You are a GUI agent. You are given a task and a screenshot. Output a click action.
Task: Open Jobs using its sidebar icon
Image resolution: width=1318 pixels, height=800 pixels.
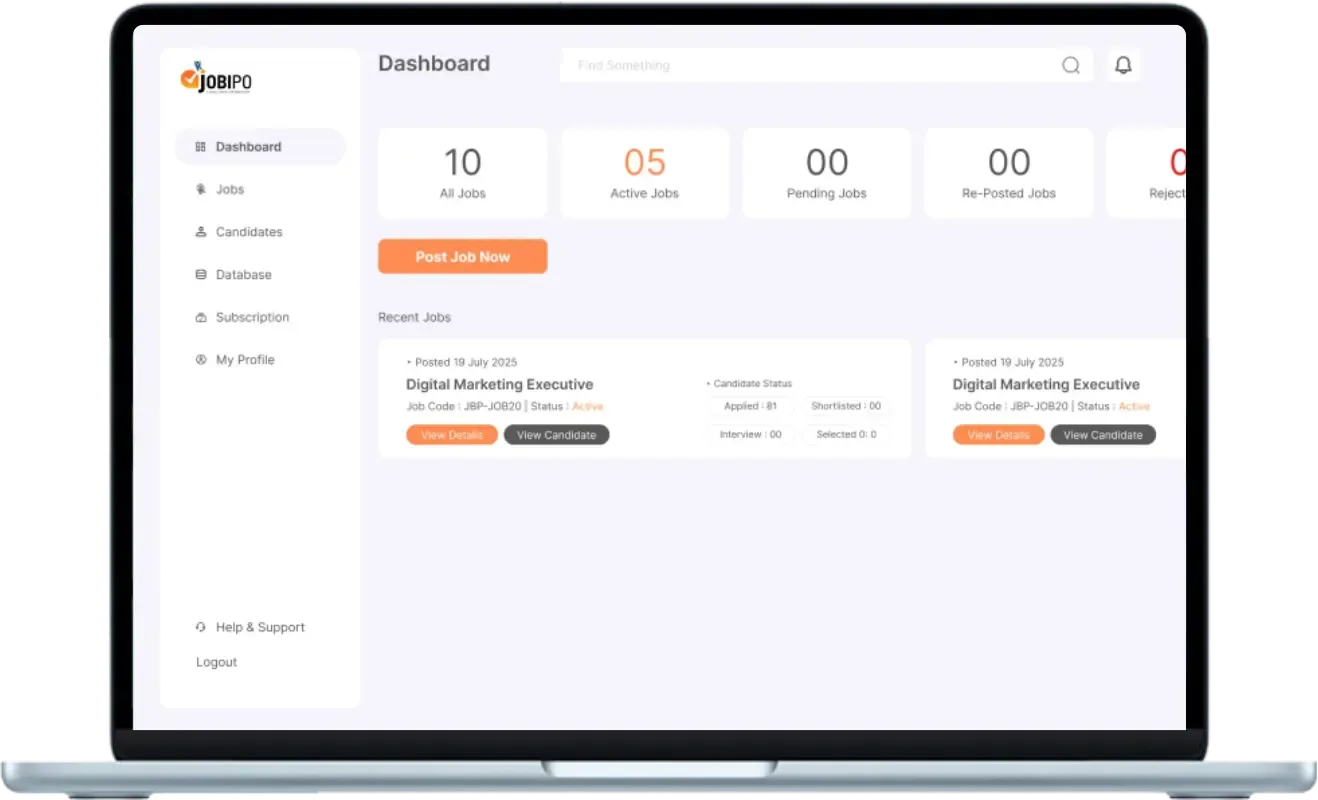click(x=199, y=189)
